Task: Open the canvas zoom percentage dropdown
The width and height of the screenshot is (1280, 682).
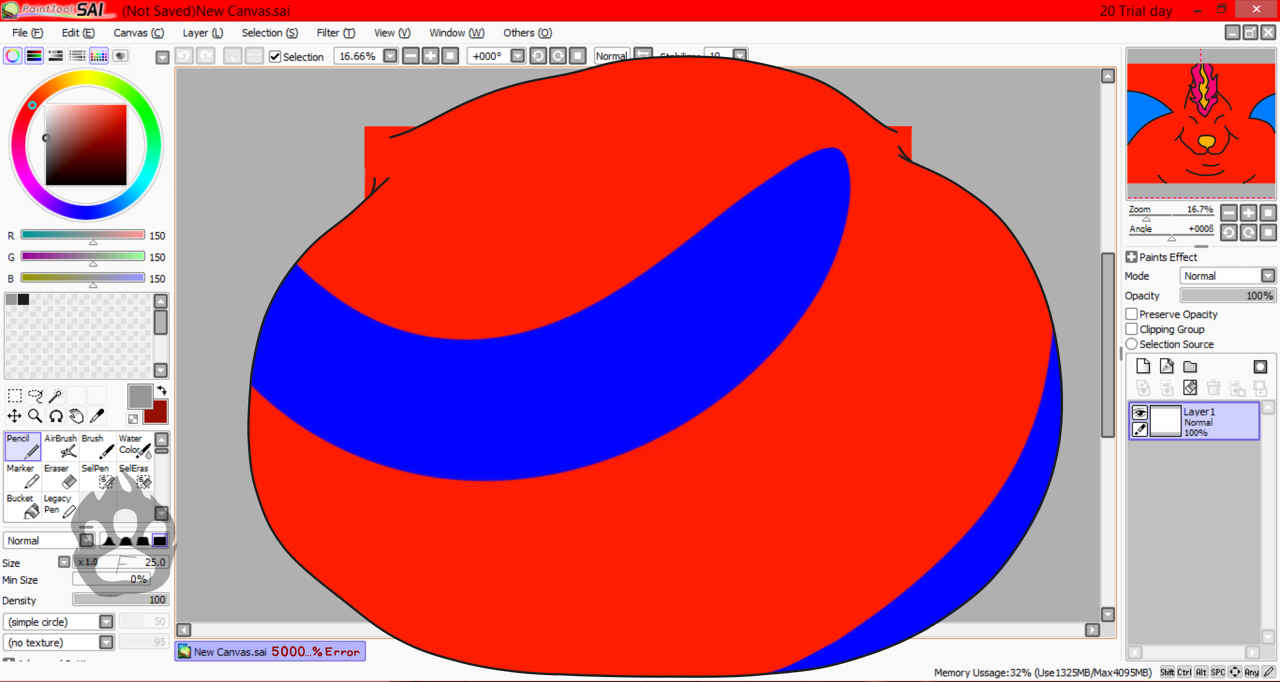Action: pyautogui.click(x=390, y=56)
